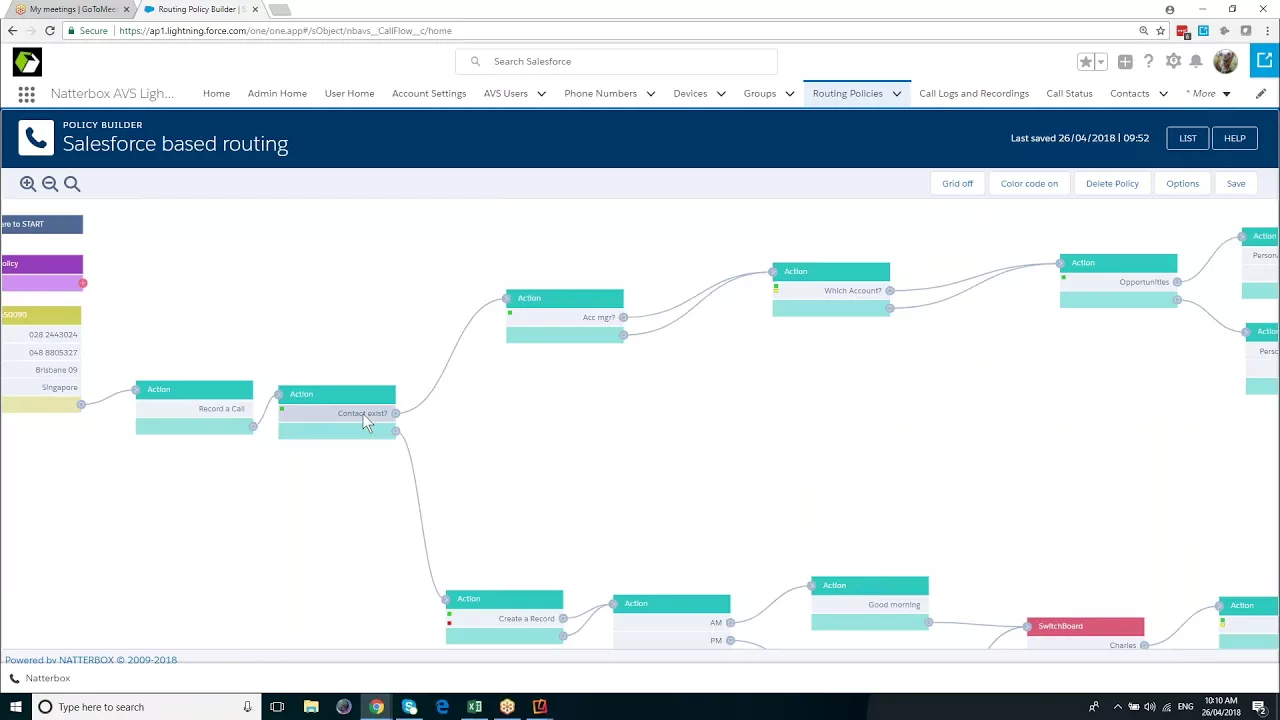Screen dimensions: 1280x720
Task: Click the HELP button
Action: click(x=1234, y=139)
